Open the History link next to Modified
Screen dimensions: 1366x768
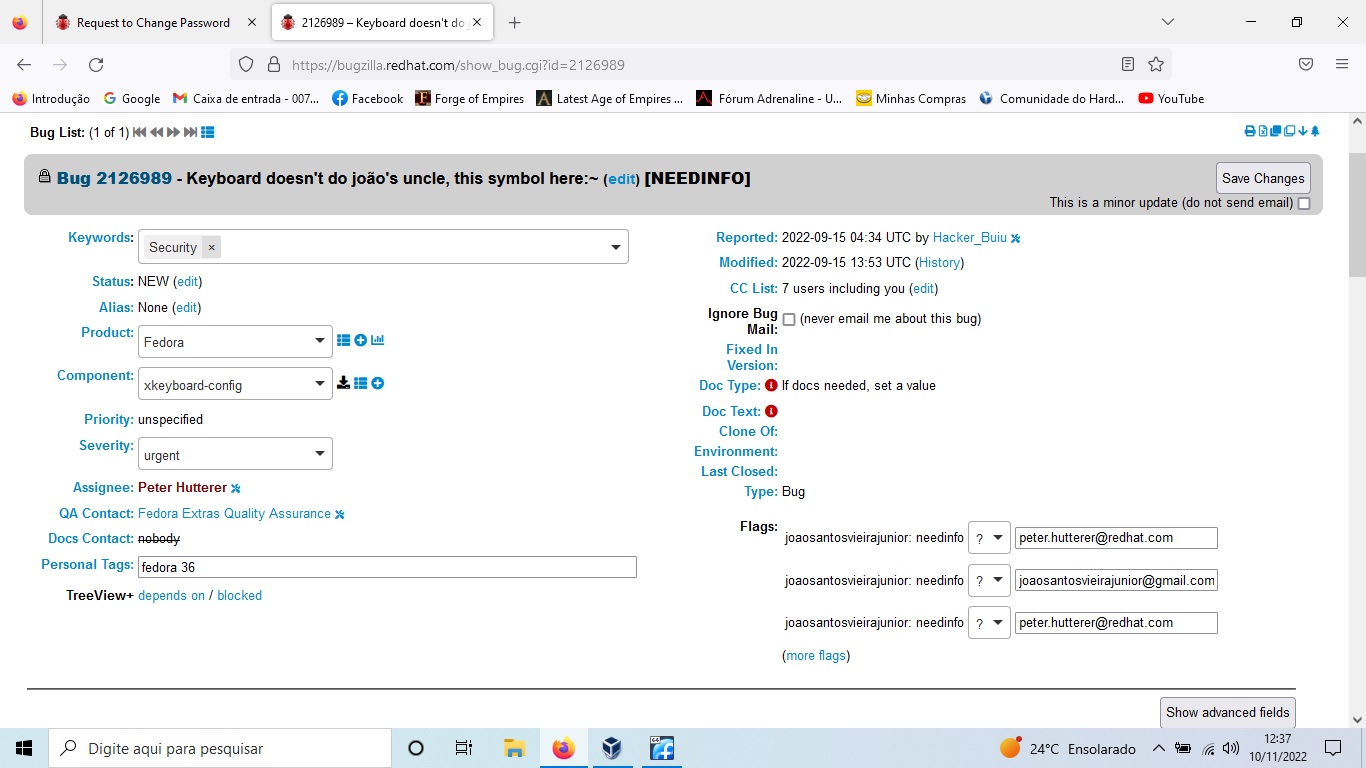[940, 263]
